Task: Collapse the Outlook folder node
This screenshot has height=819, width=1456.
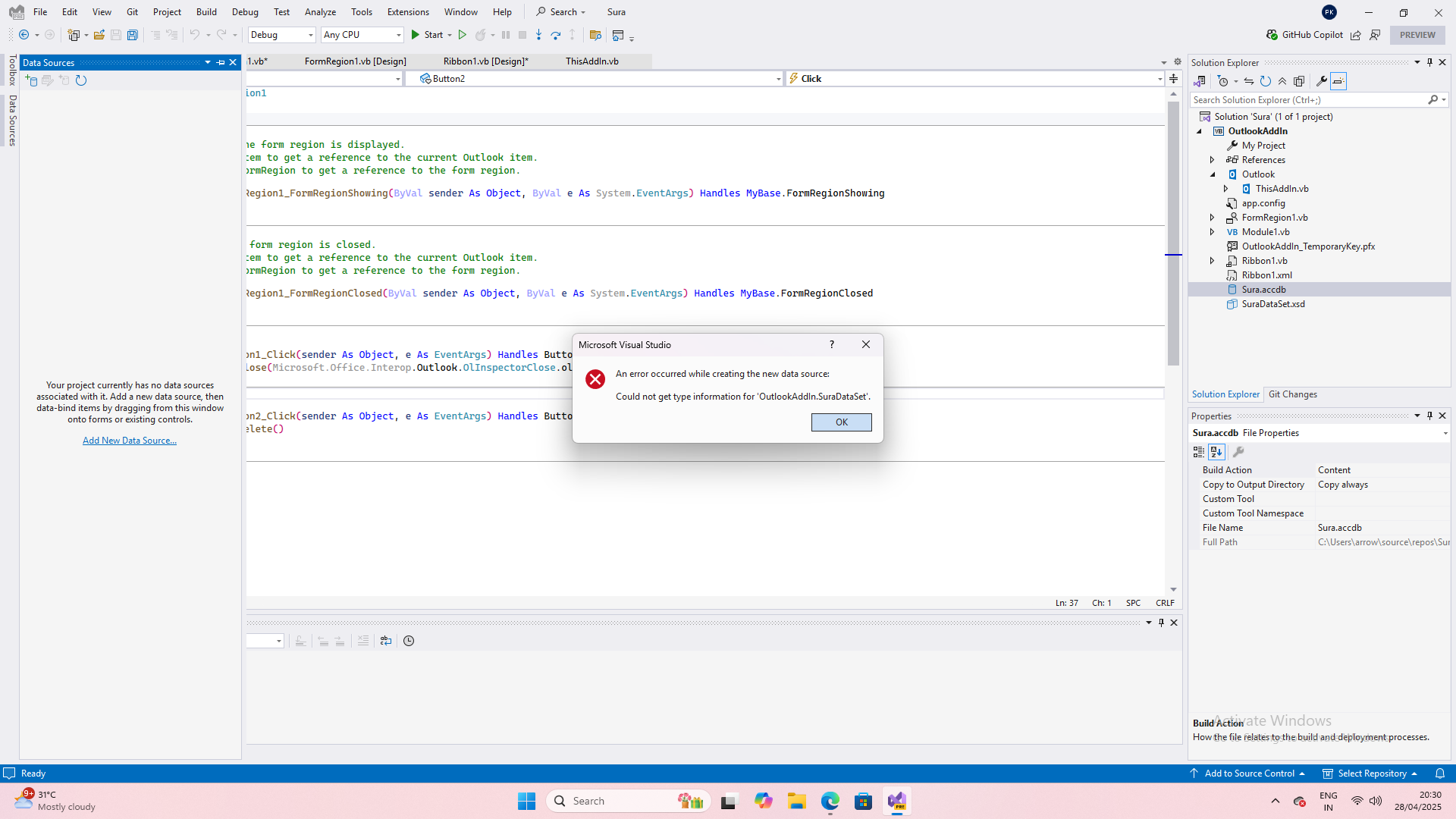Action: point(1213,174)
